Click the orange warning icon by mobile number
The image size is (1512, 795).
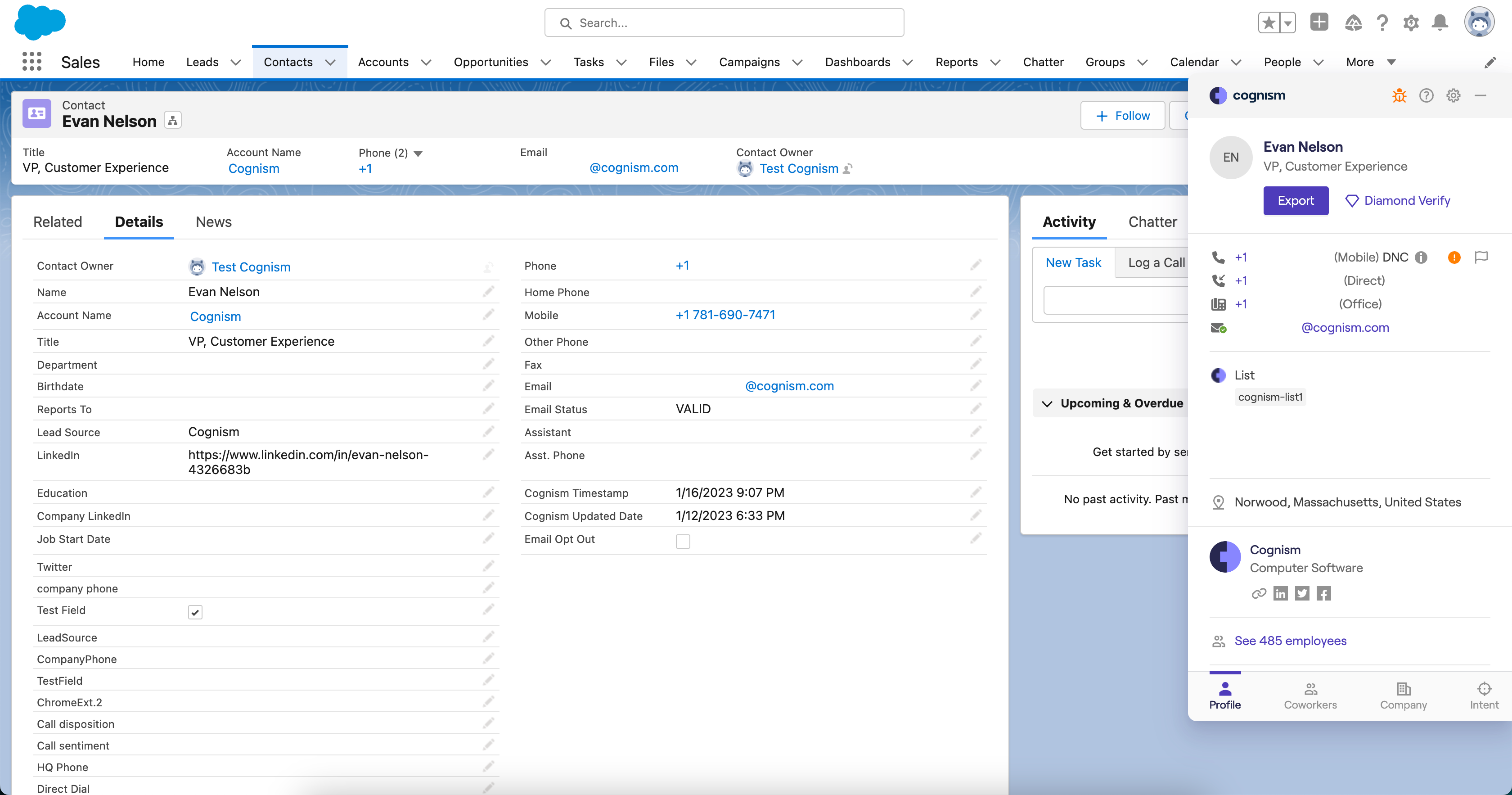[1454, 257]
